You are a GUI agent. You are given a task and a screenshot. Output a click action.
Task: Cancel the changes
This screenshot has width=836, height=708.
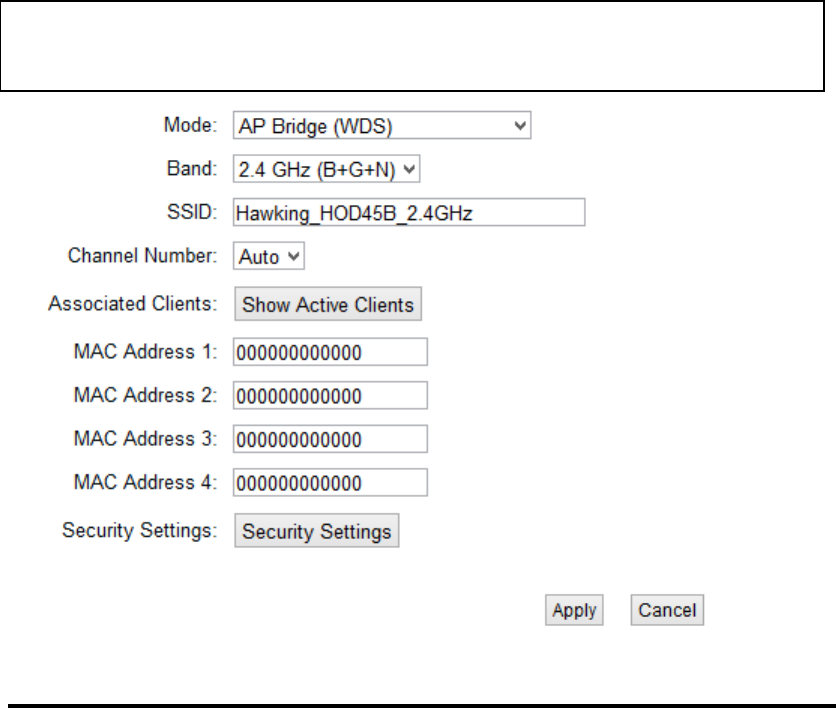click(667, 610)
